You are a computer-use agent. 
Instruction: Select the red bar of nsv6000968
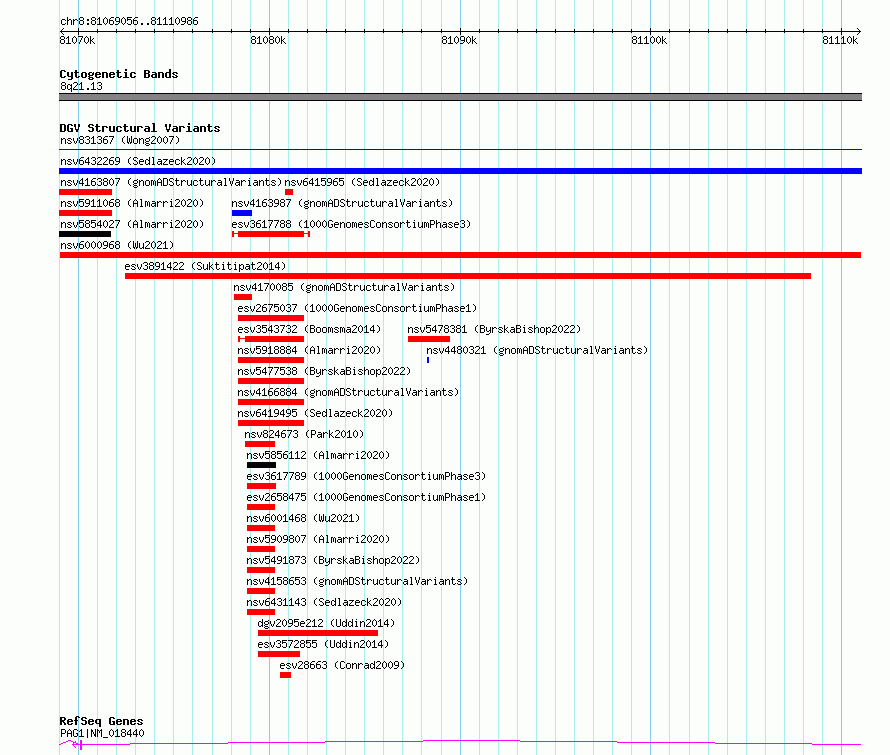460,255
